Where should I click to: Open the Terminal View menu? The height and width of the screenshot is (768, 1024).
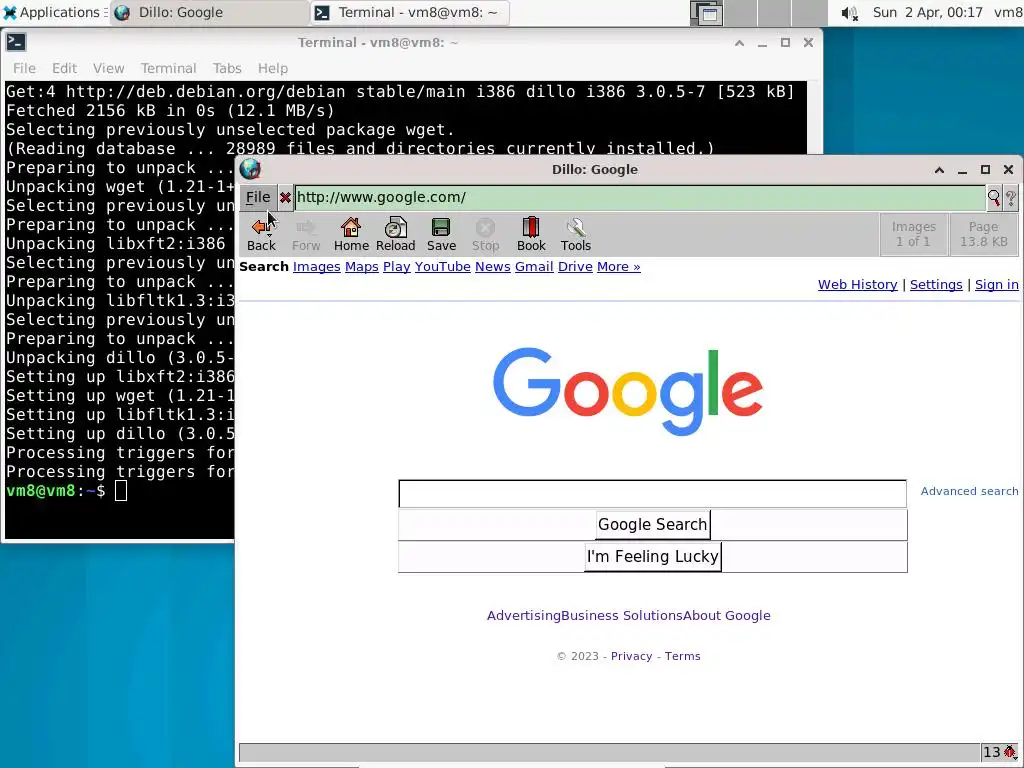108,68
